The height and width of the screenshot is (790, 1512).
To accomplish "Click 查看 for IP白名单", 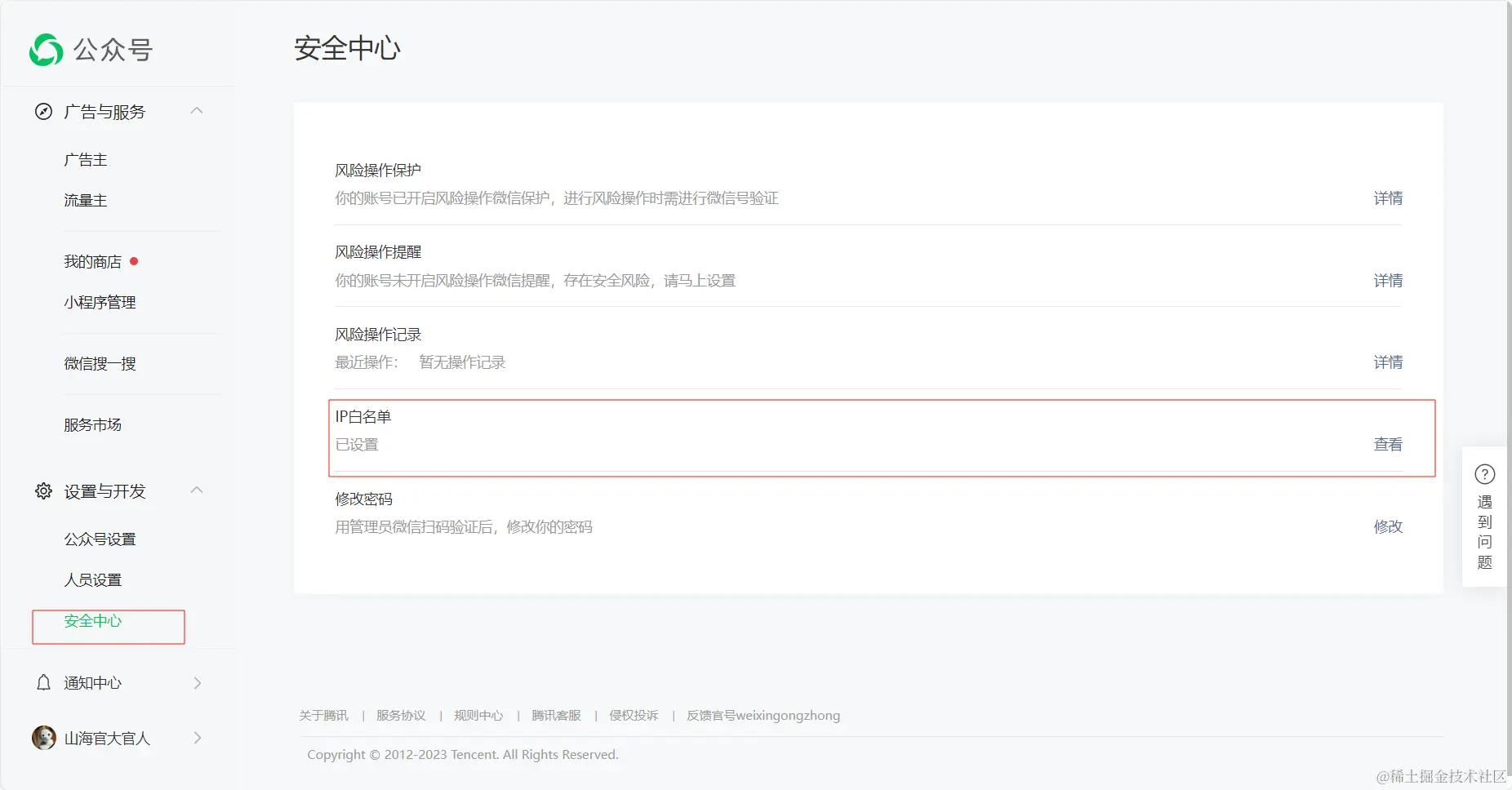I will (x=1388, y=444).
